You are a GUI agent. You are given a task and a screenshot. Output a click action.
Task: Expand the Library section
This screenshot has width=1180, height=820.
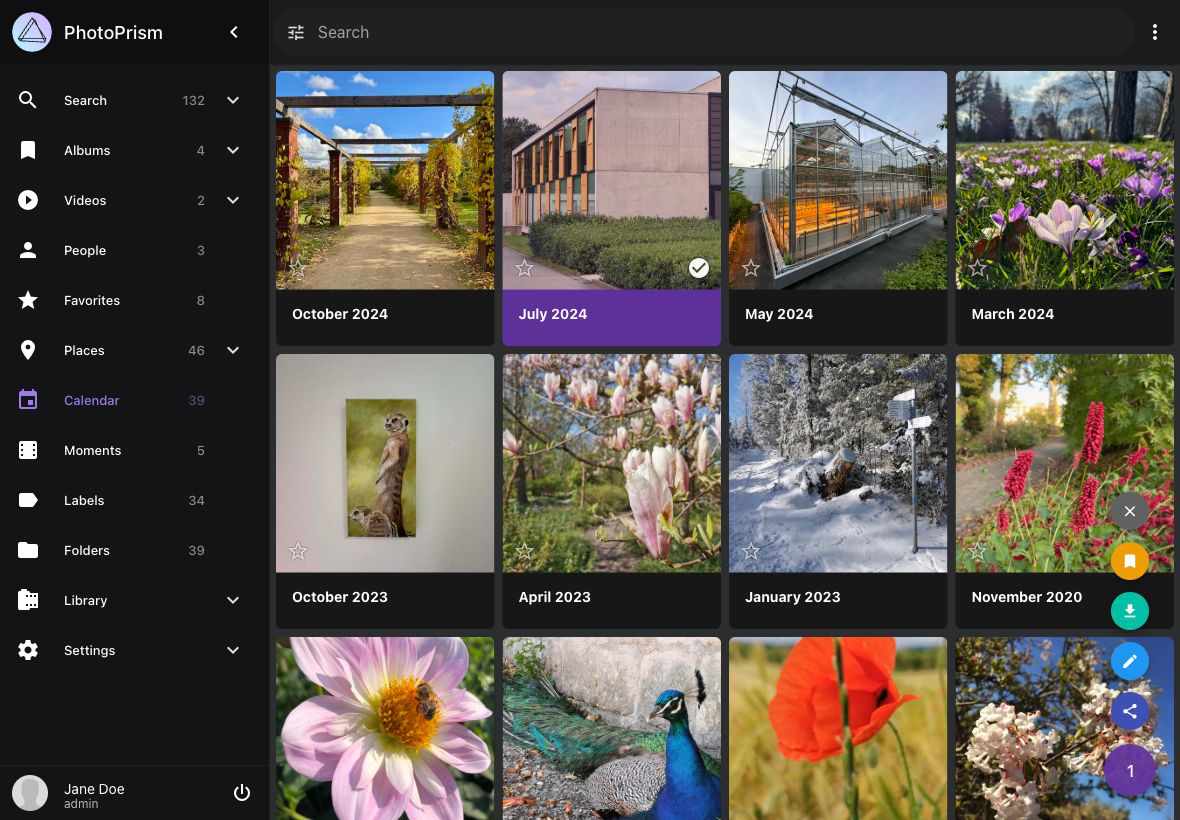(x=233, y=600)
